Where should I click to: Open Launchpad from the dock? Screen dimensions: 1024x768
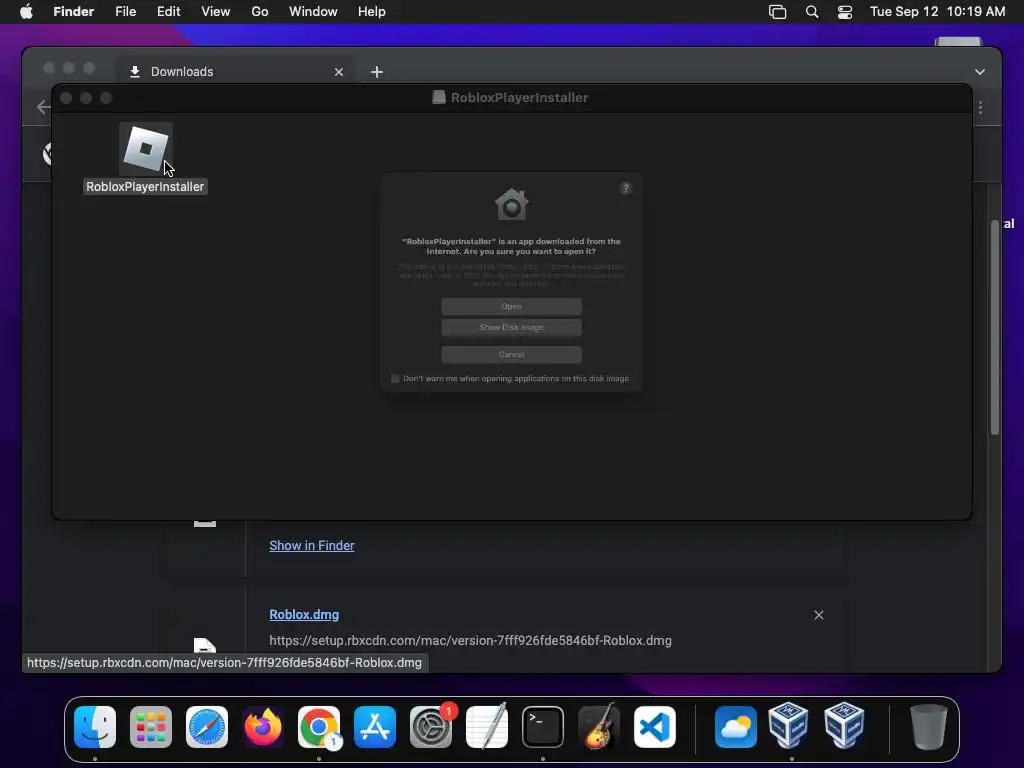(x=151, y=727)
